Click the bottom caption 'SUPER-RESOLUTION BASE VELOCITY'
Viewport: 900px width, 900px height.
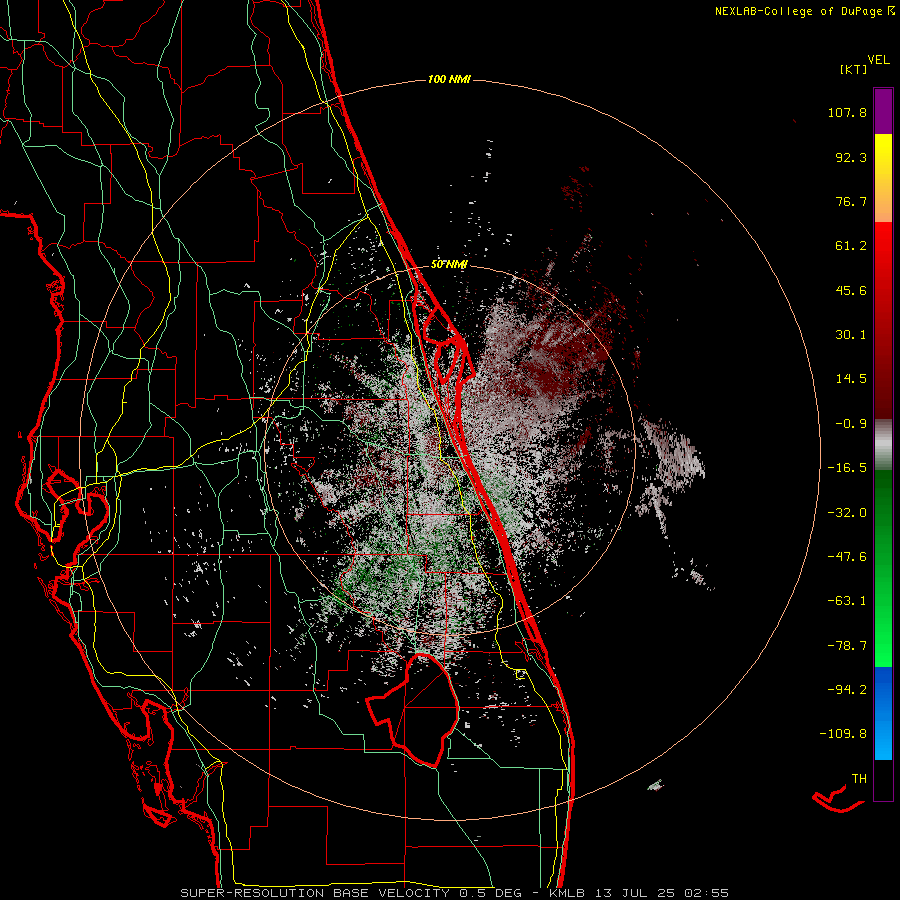[315, 893]
